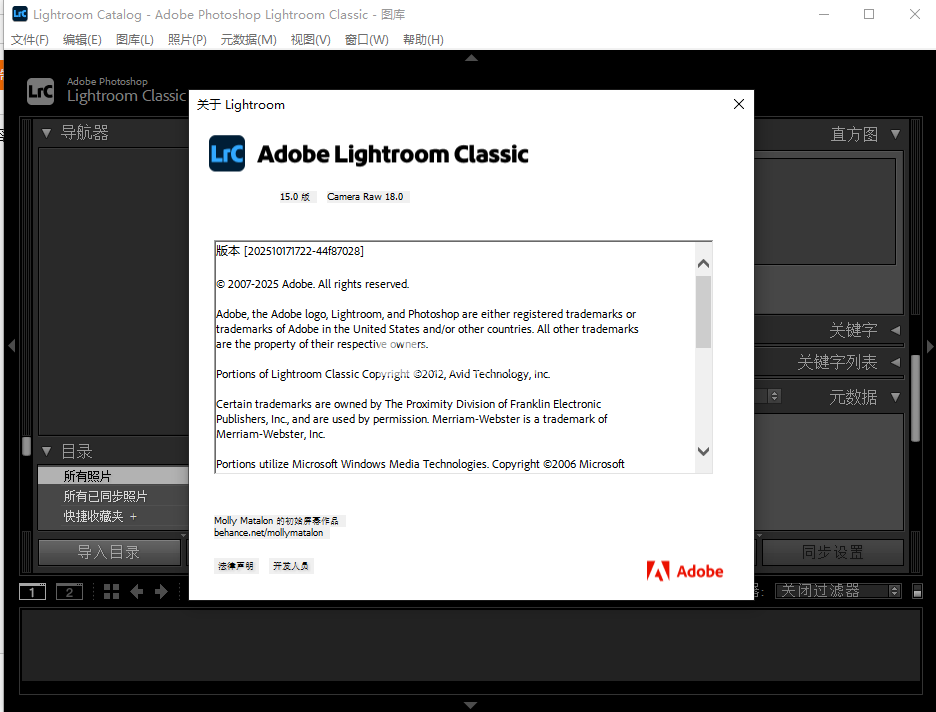Toggle the filter lock switch beside the filter dropdown
936x712 pixels.
point(915,591)
